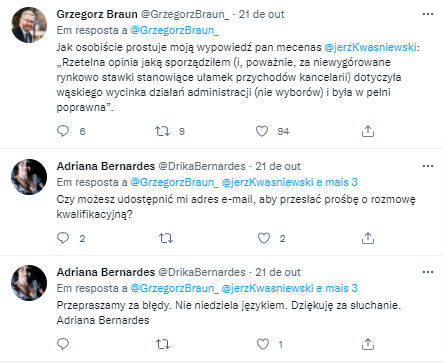Retweet Adriana's tweet about adres e-mail

point(166,238)
